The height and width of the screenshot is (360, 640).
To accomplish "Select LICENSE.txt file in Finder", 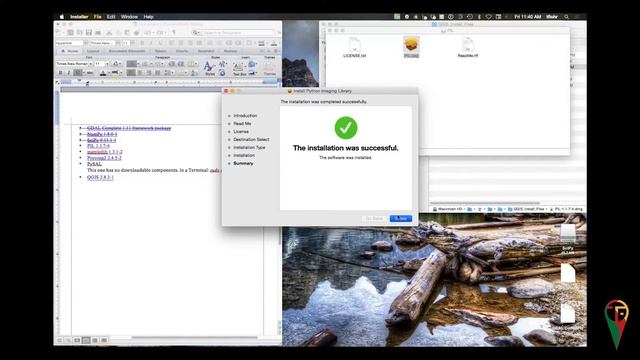I will click(x=354, y=47).
